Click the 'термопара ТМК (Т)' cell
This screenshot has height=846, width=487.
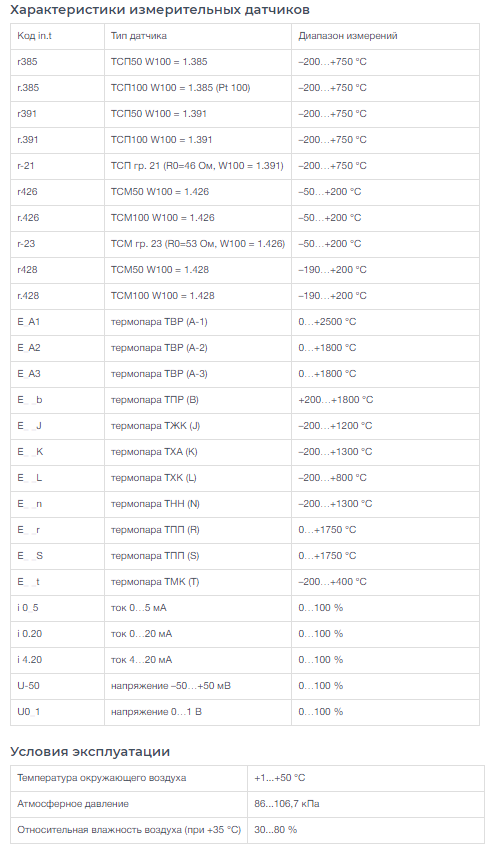coord(198,582)
